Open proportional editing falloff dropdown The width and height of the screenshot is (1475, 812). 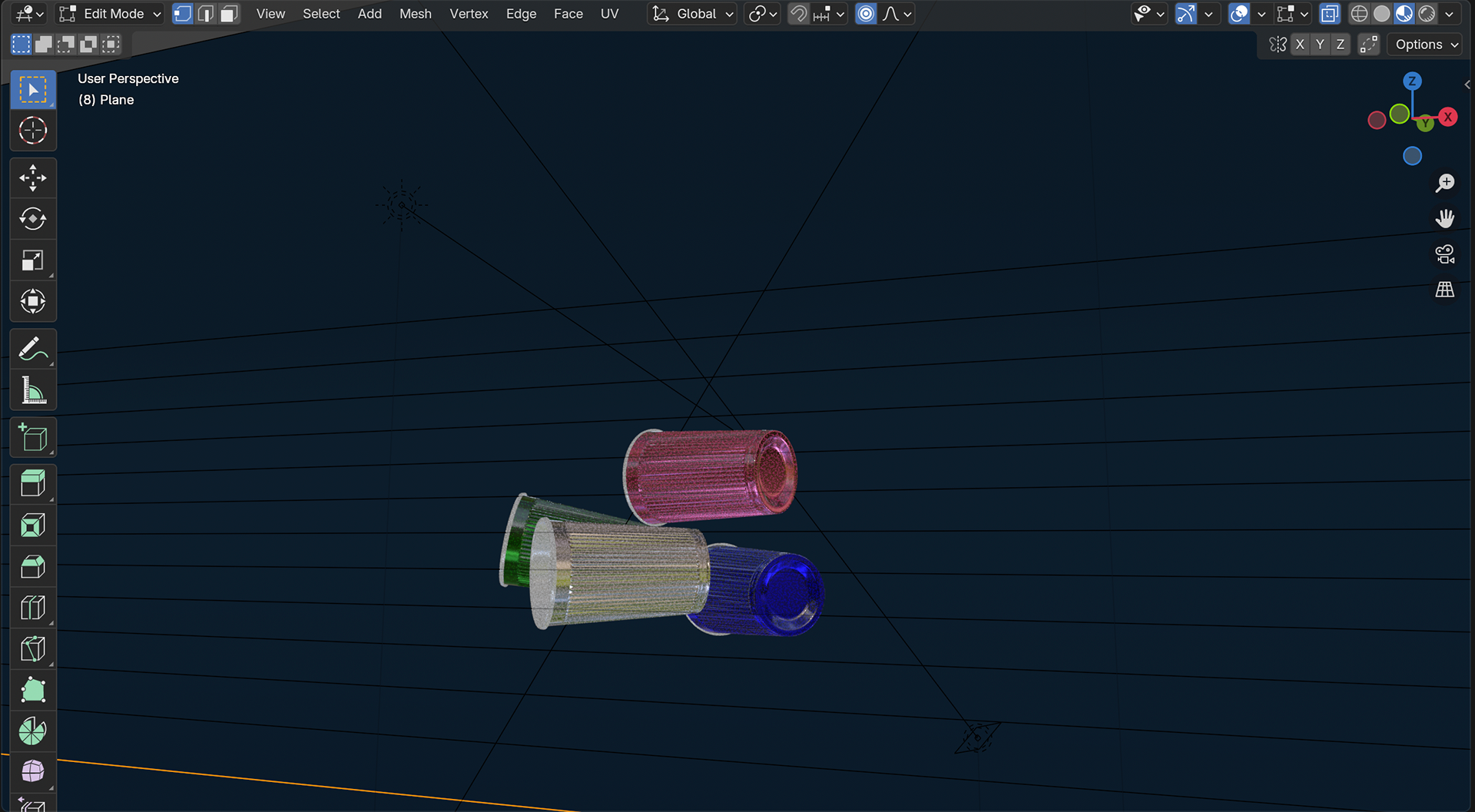[897, 14]
